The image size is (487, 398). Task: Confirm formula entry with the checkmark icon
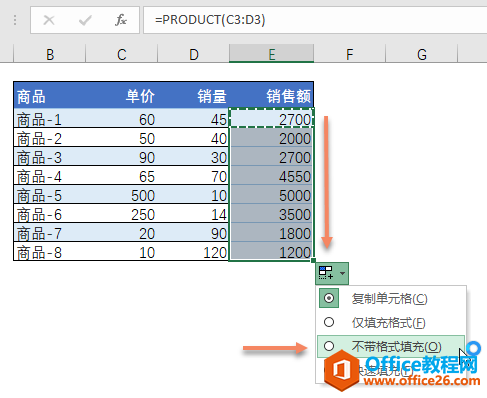pyautogui.click(x=85, y=21)
